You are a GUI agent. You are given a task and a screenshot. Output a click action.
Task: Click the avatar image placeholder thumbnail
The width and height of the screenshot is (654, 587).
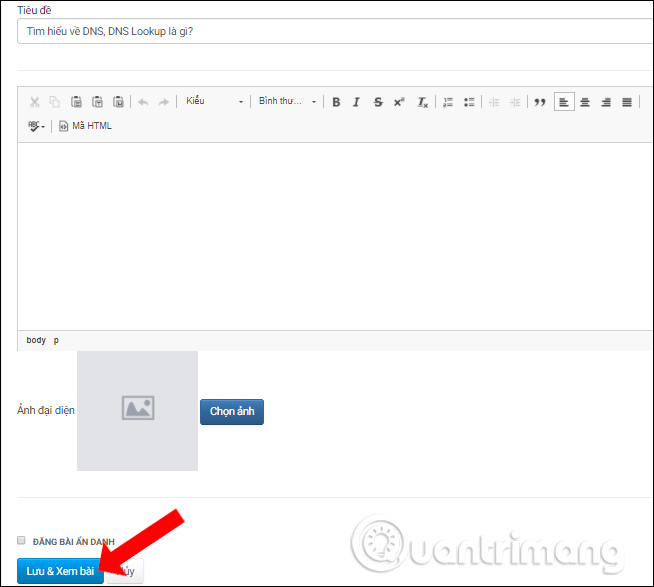tap(138, 411)
